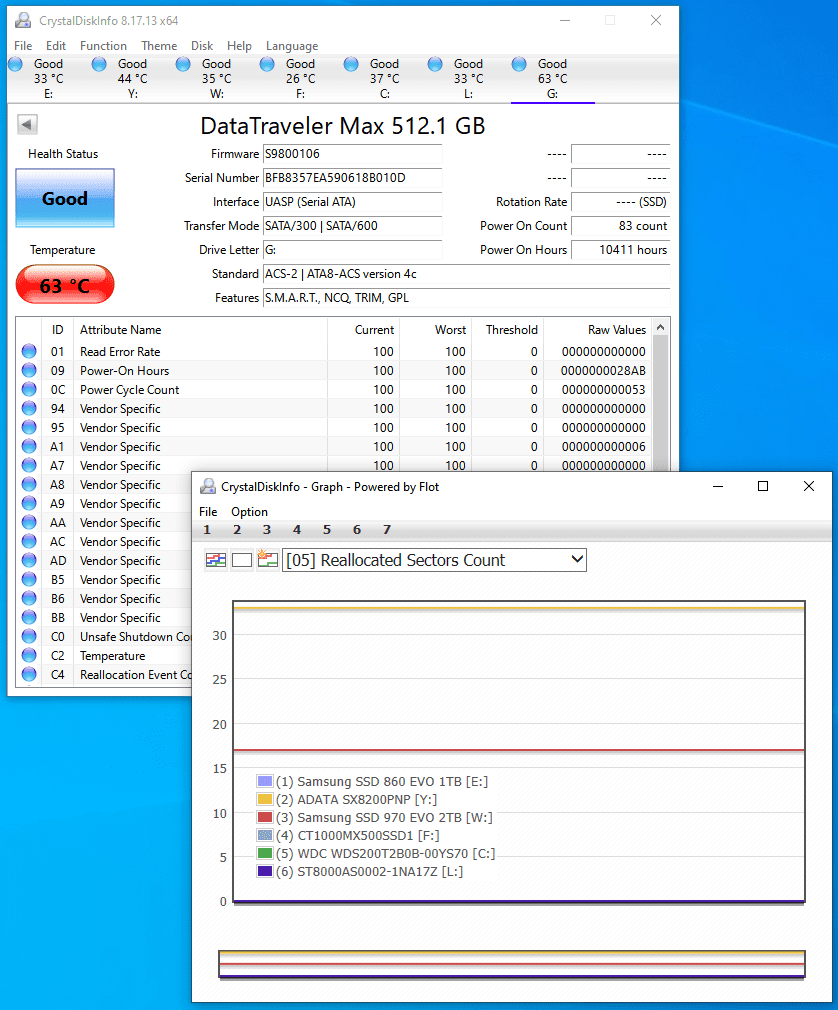Click the WDC WDS200T2B0B green legend swatch
Screen dimensions: 838x1010
(265, 853)
